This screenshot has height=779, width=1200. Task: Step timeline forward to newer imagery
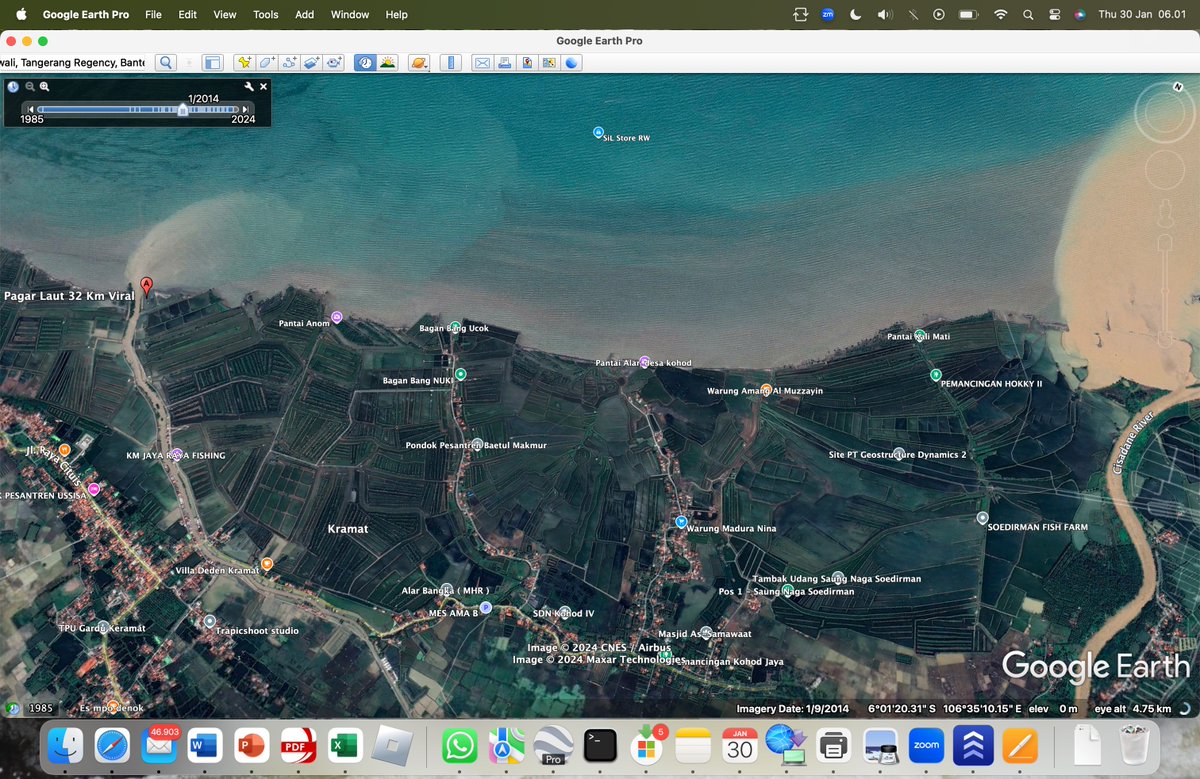tap(246, 109)
